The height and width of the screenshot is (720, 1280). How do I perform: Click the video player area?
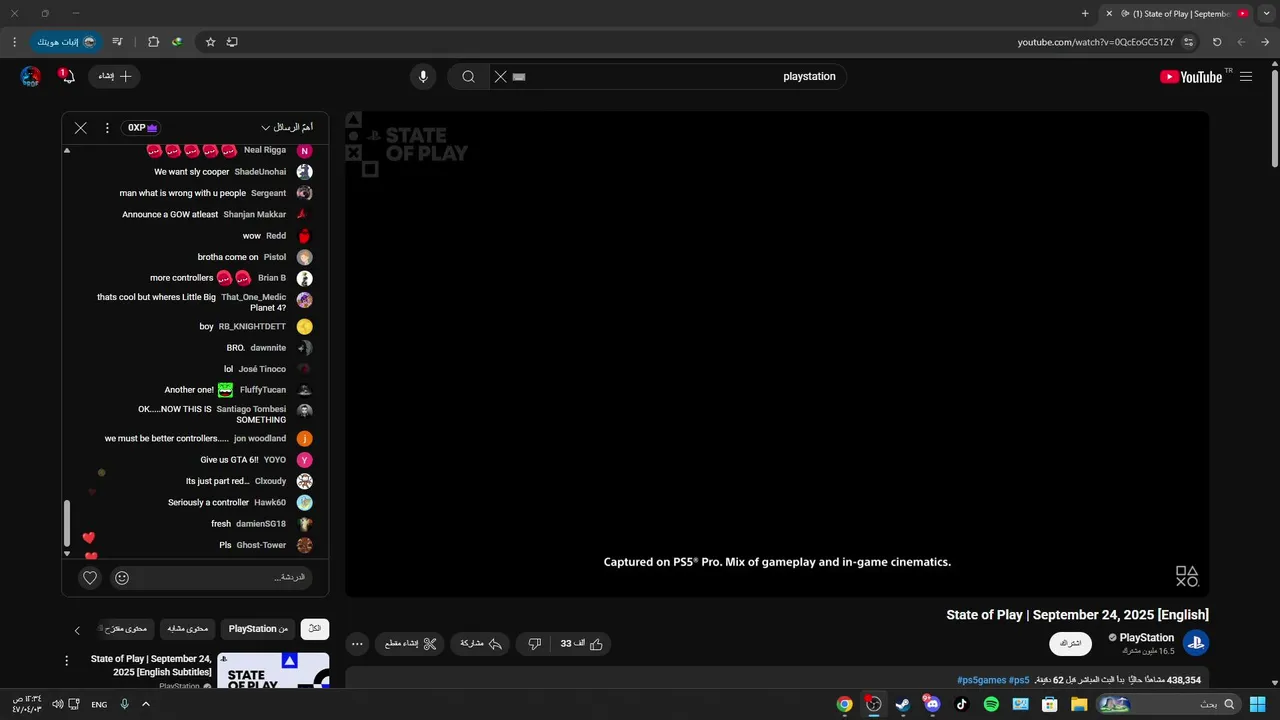(777, 354)
